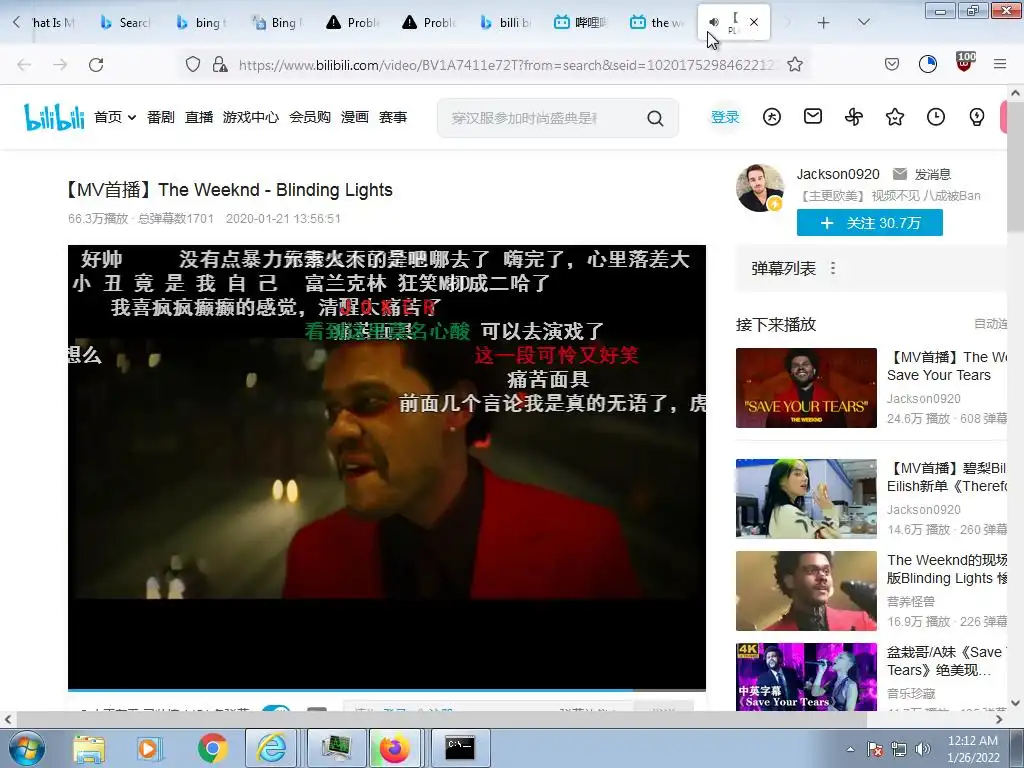Open the Pocket save icon in toolbar
The image size is (1024, 768).
tap(892, 64)
